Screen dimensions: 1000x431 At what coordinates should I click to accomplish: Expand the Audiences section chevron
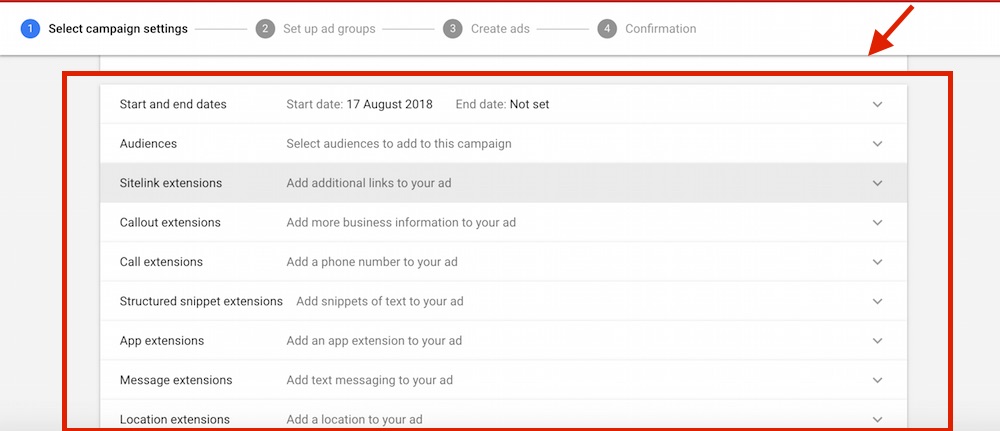coord(878,144)
